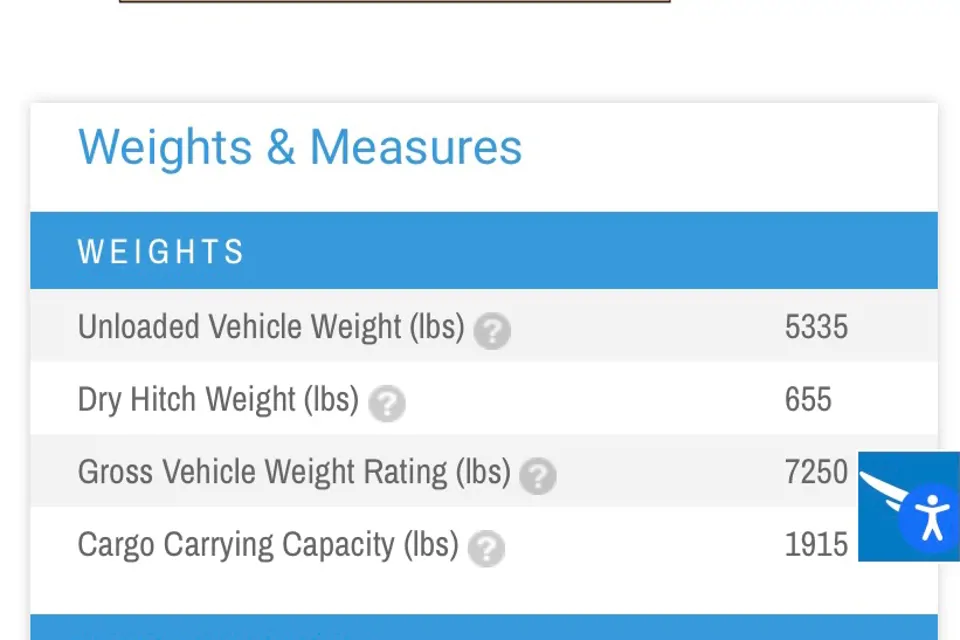Image resolution: width=960 pixels, height=640 pixels.
Task: Click the Weights & Measures heading
Action: click(300, 147)
